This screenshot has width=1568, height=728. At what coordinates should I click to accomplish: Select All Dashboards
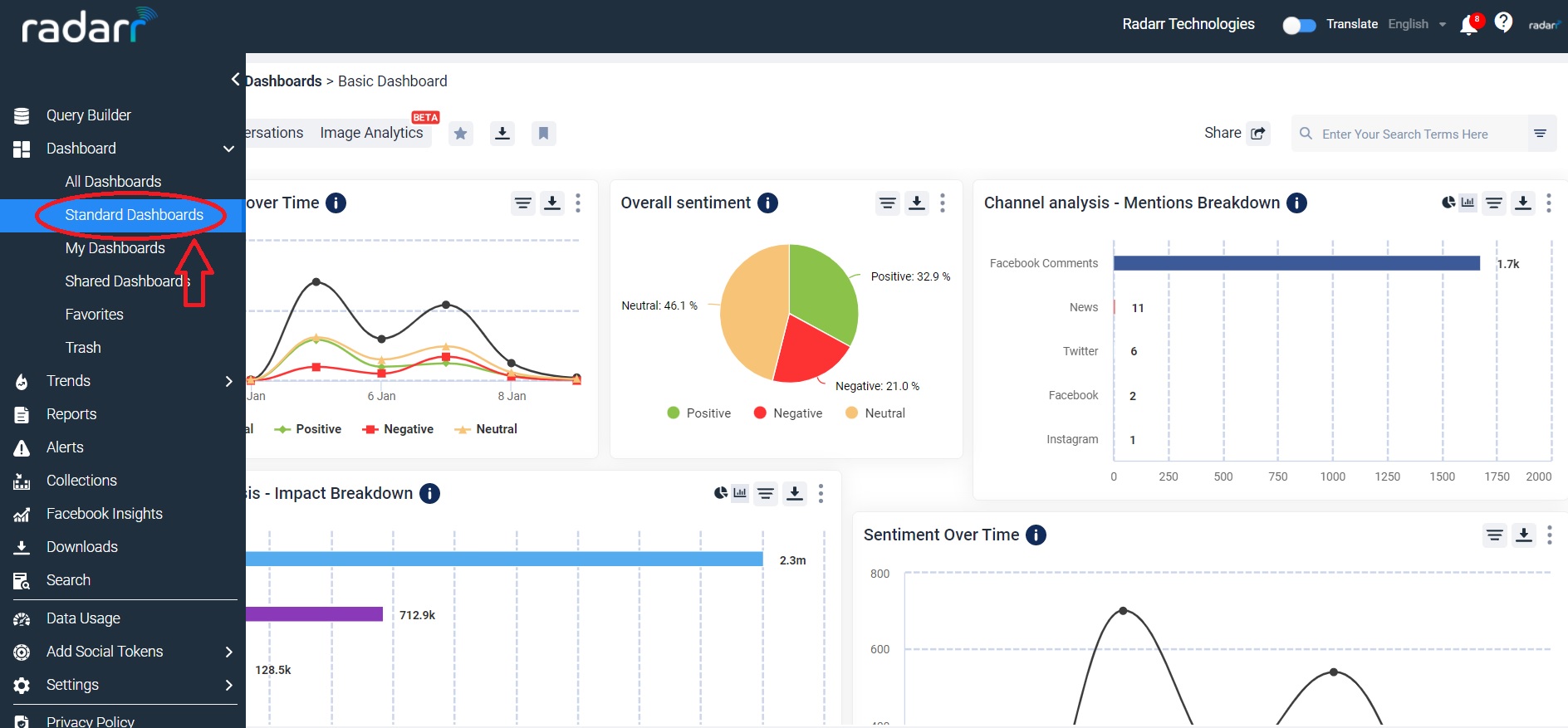(x=113, y=182)
